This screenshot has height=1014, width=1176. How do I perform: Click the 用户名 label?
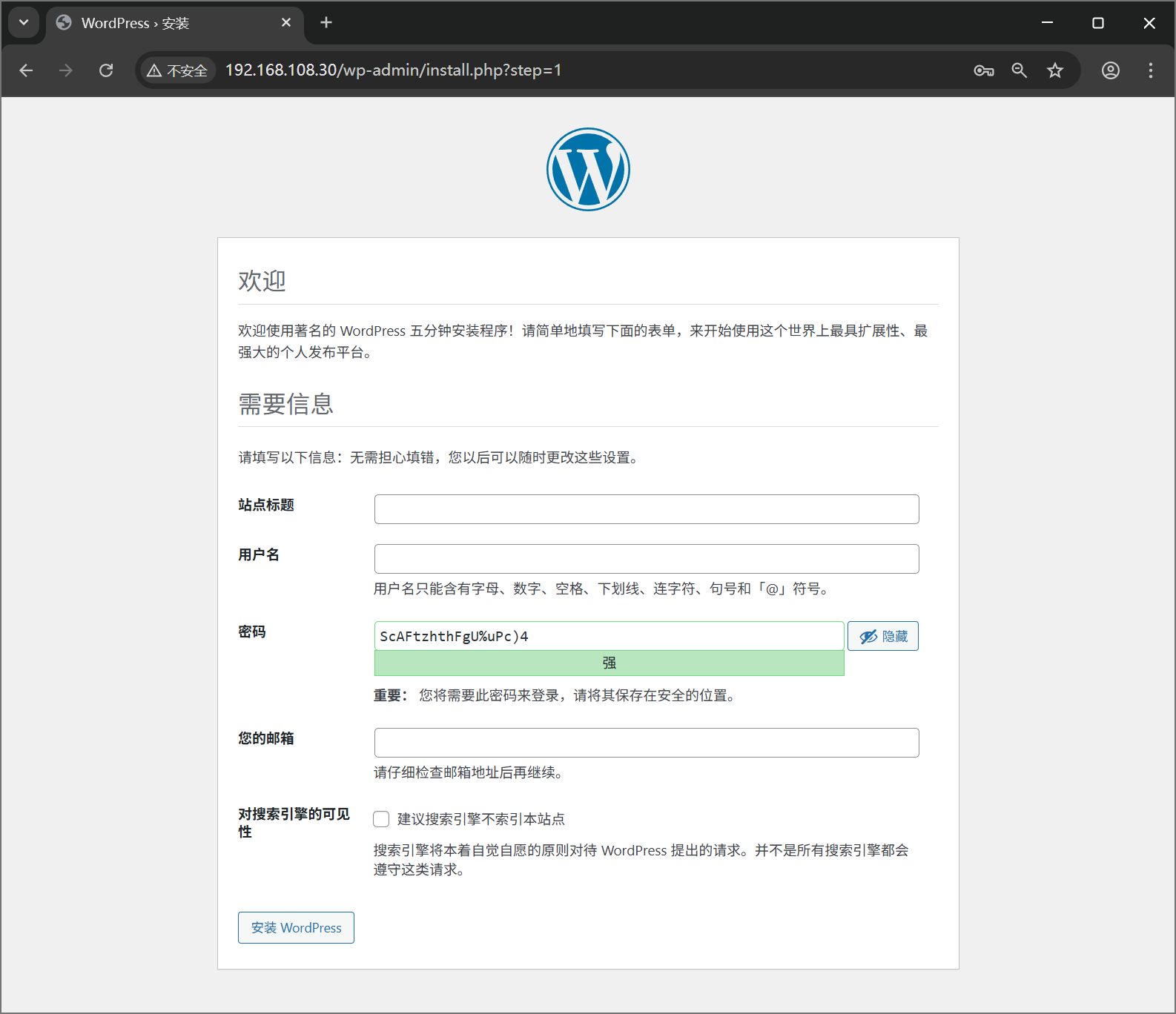[259, 554]
